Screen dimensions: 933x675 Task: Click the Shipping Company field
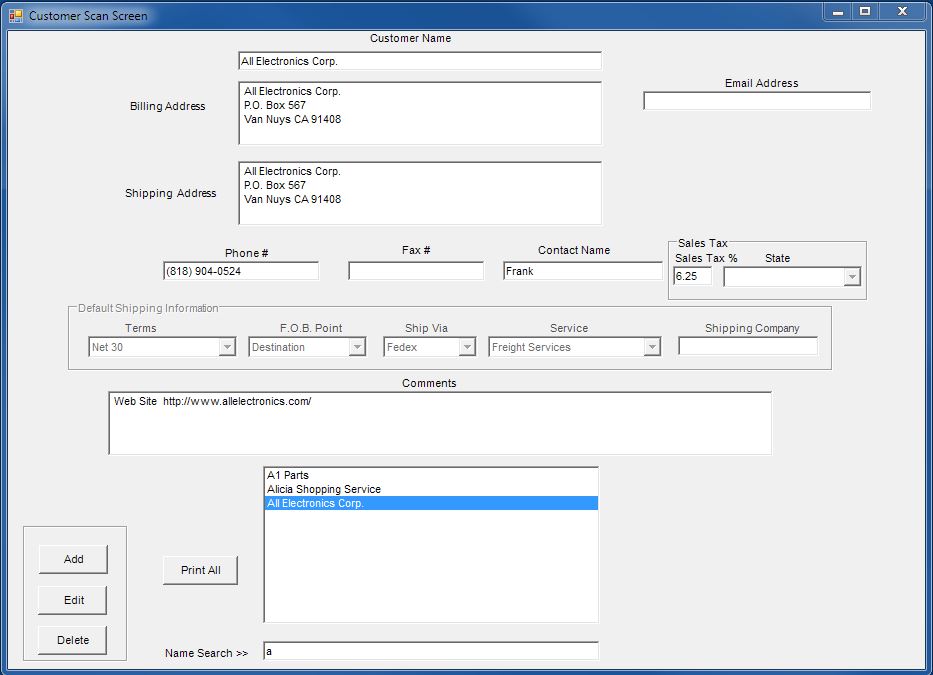click(x=748, y=346)
